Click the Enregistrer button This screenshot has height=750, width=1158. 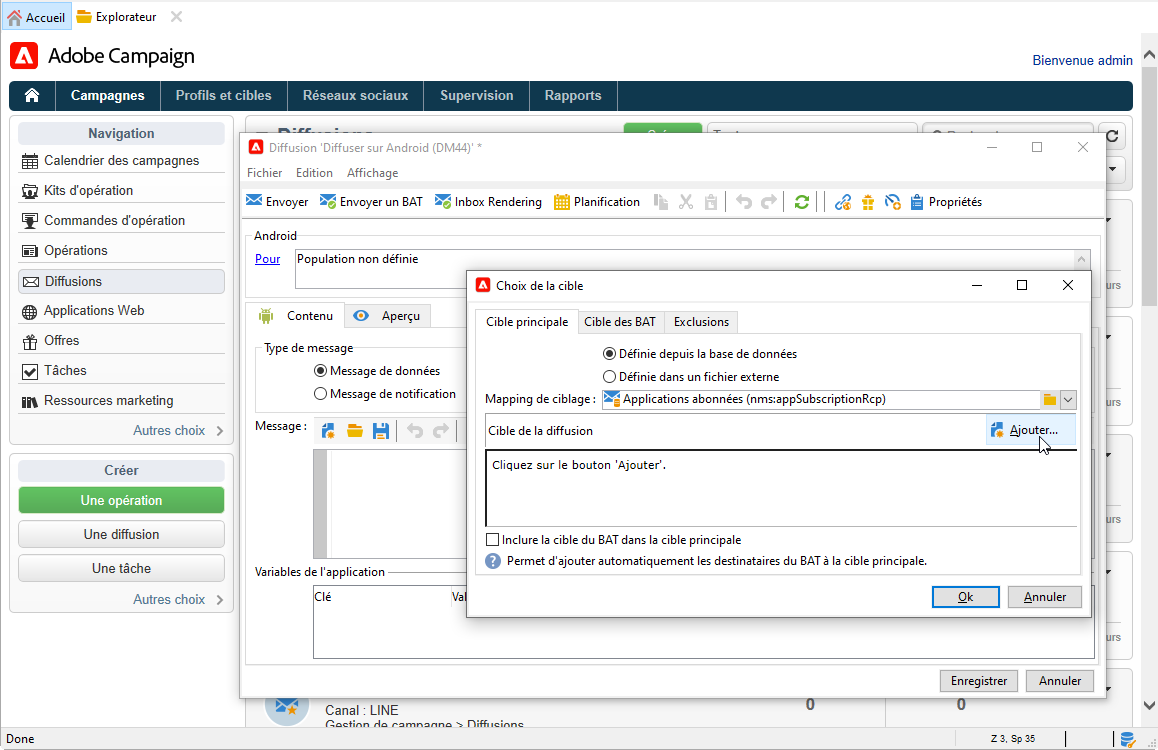pyautogui.click(x=979, y=681)
